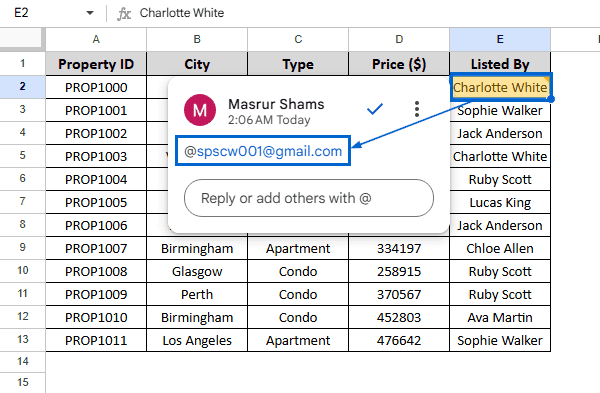Select the Ava Martin cell
This screenshot has width=600, height=393.
(x=500, y=317)
